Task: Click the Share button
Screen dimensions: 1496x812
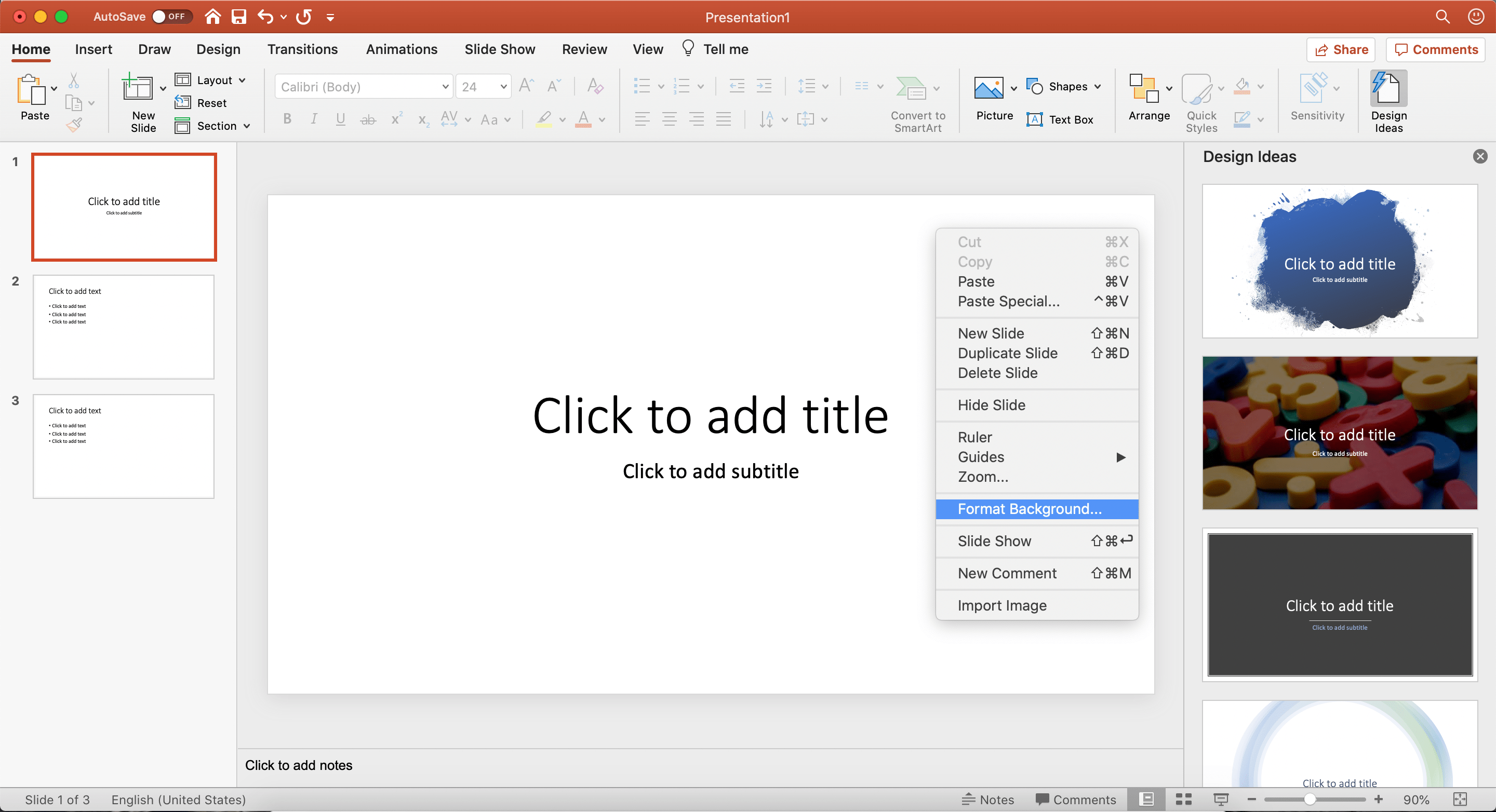Action: [1341, 49]
